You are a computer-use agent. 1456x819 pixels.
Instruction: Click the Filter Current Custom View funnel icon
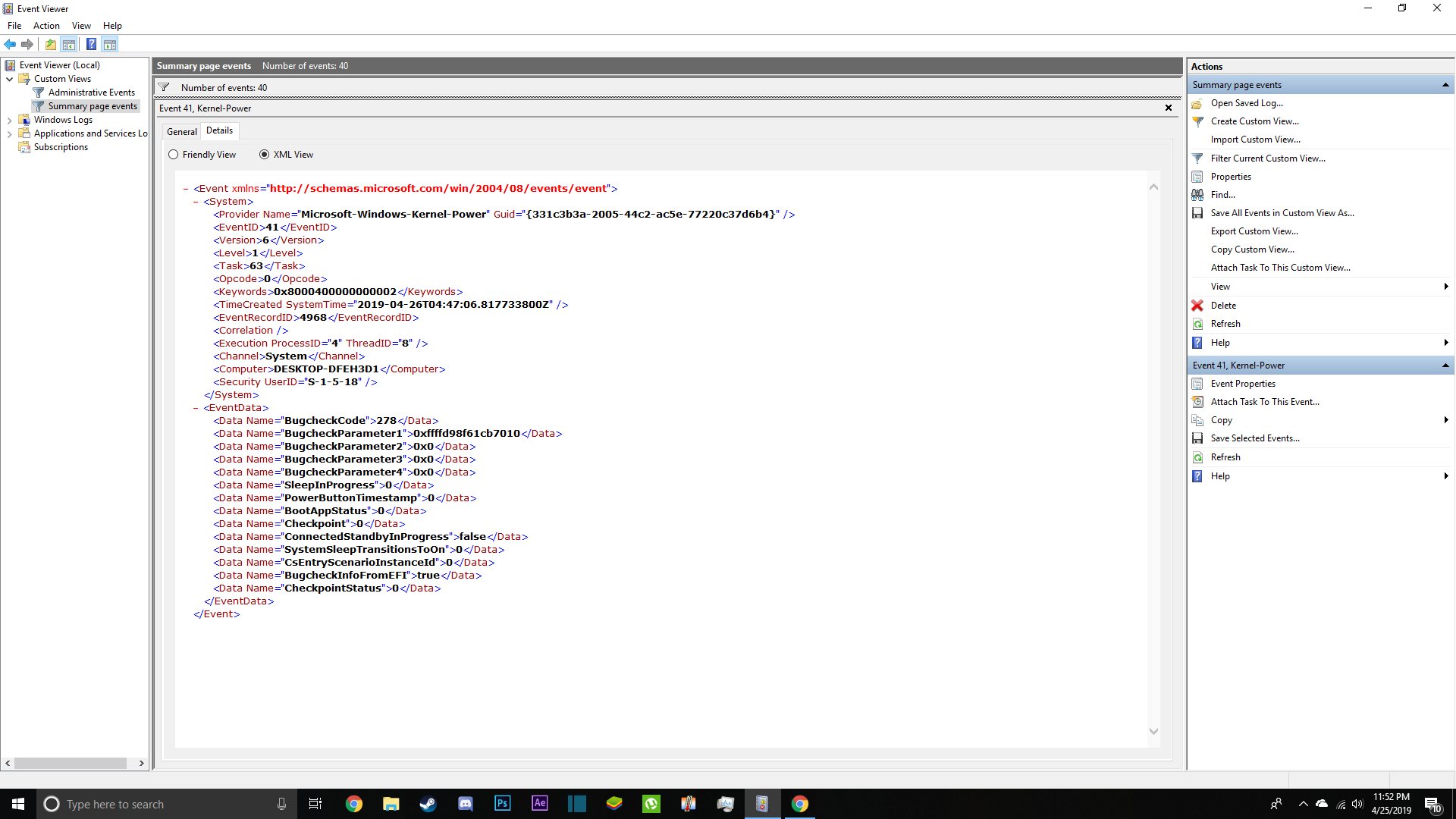coord(1197,158)
